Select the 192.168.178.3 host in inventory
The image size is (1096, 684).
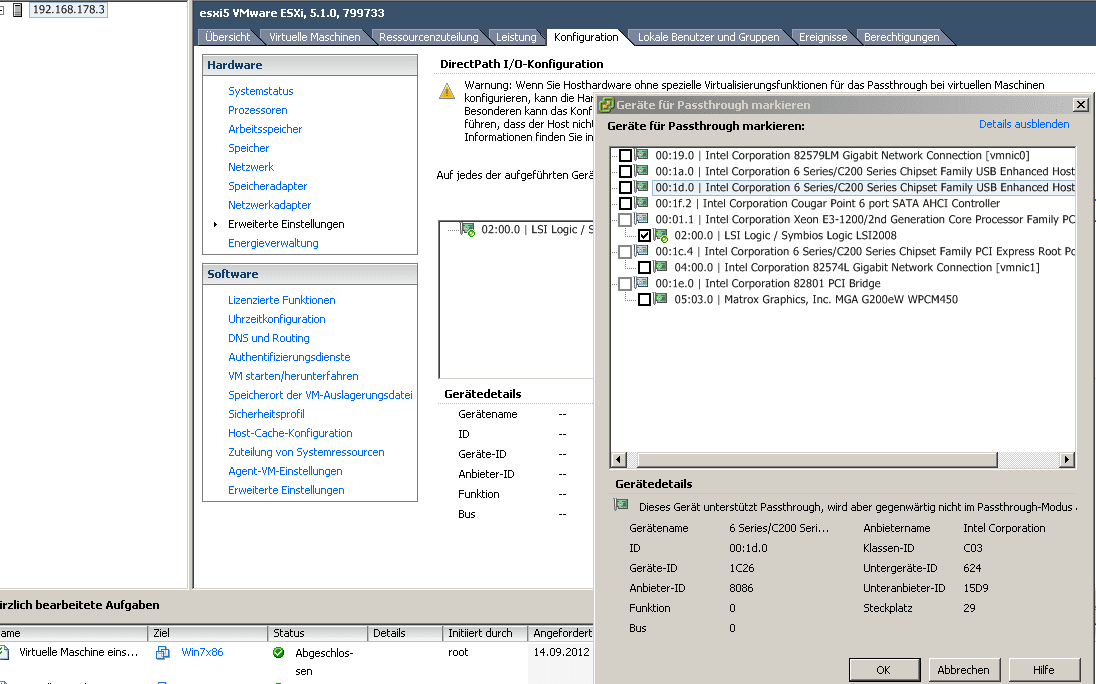68,9
